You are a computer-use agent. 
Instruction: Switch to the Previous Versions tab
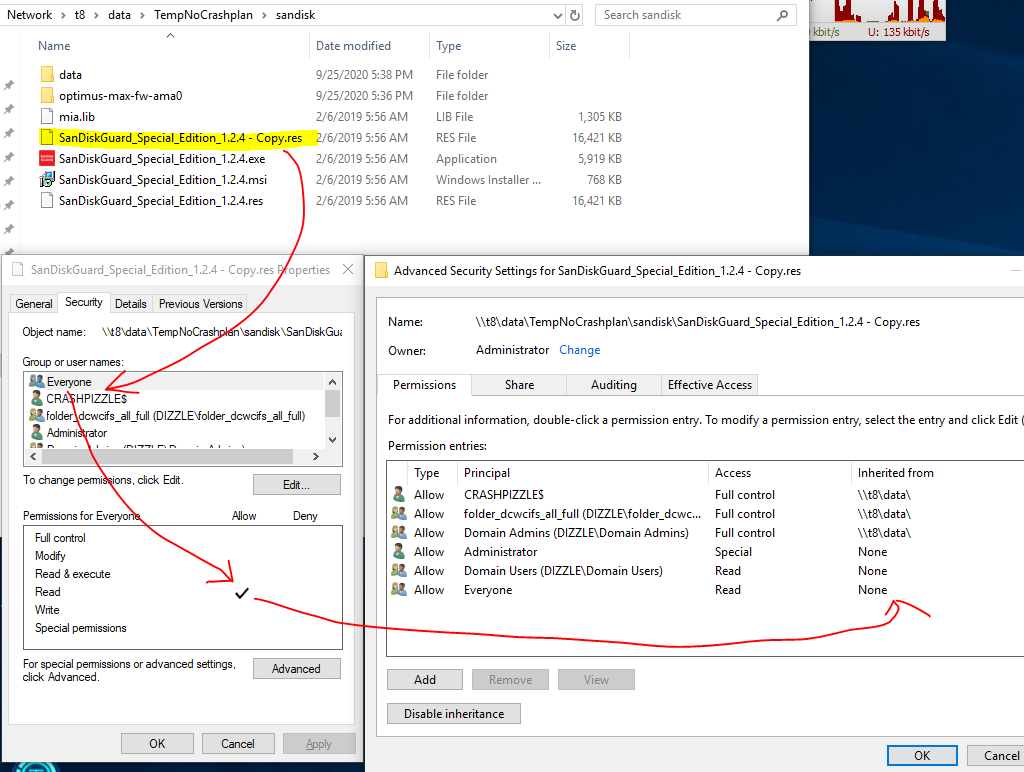200,304
